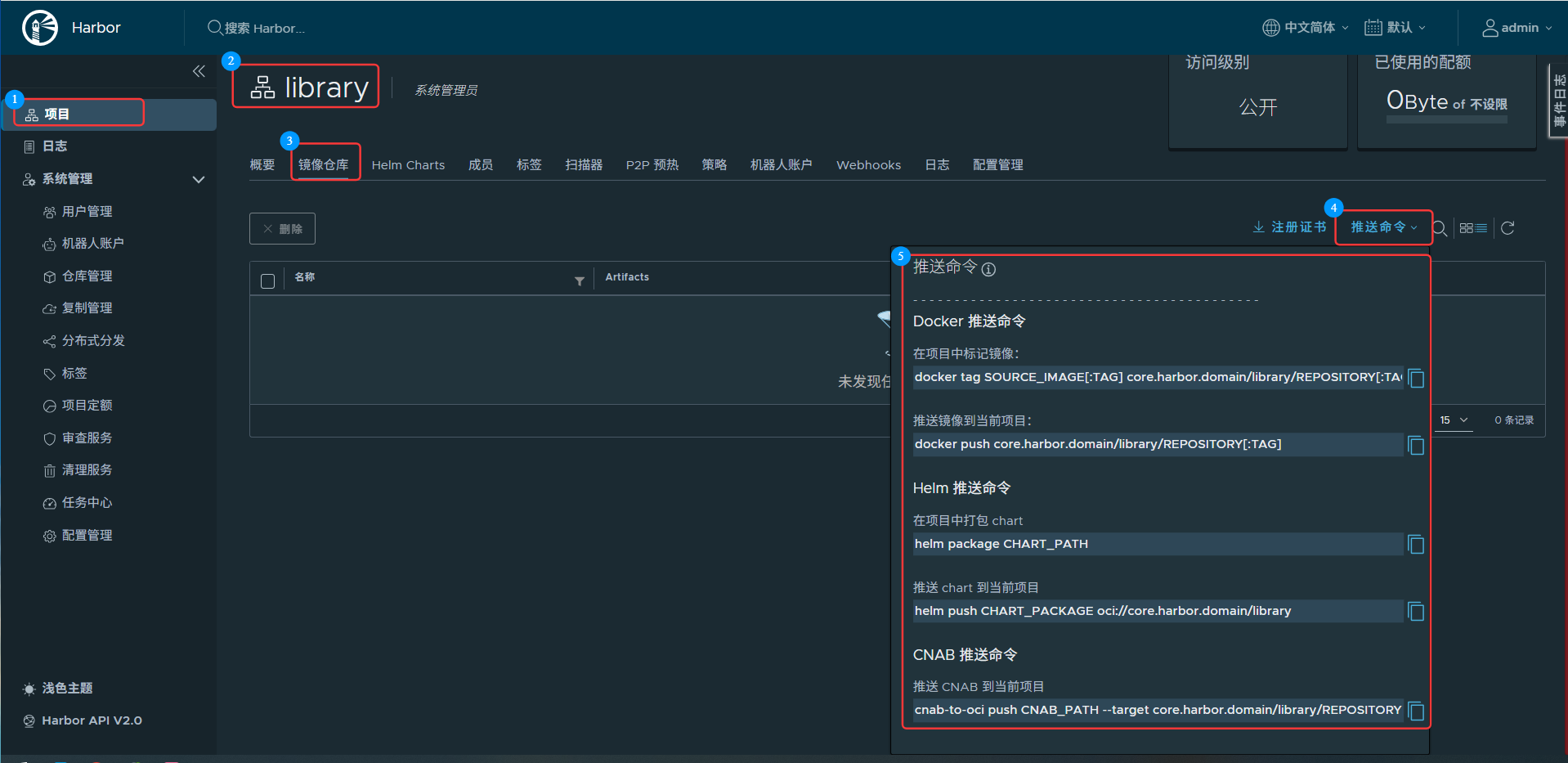Click the Harbor logo icon
The width and height of the screenshot is (1568, 763).
tap(39, 28)
